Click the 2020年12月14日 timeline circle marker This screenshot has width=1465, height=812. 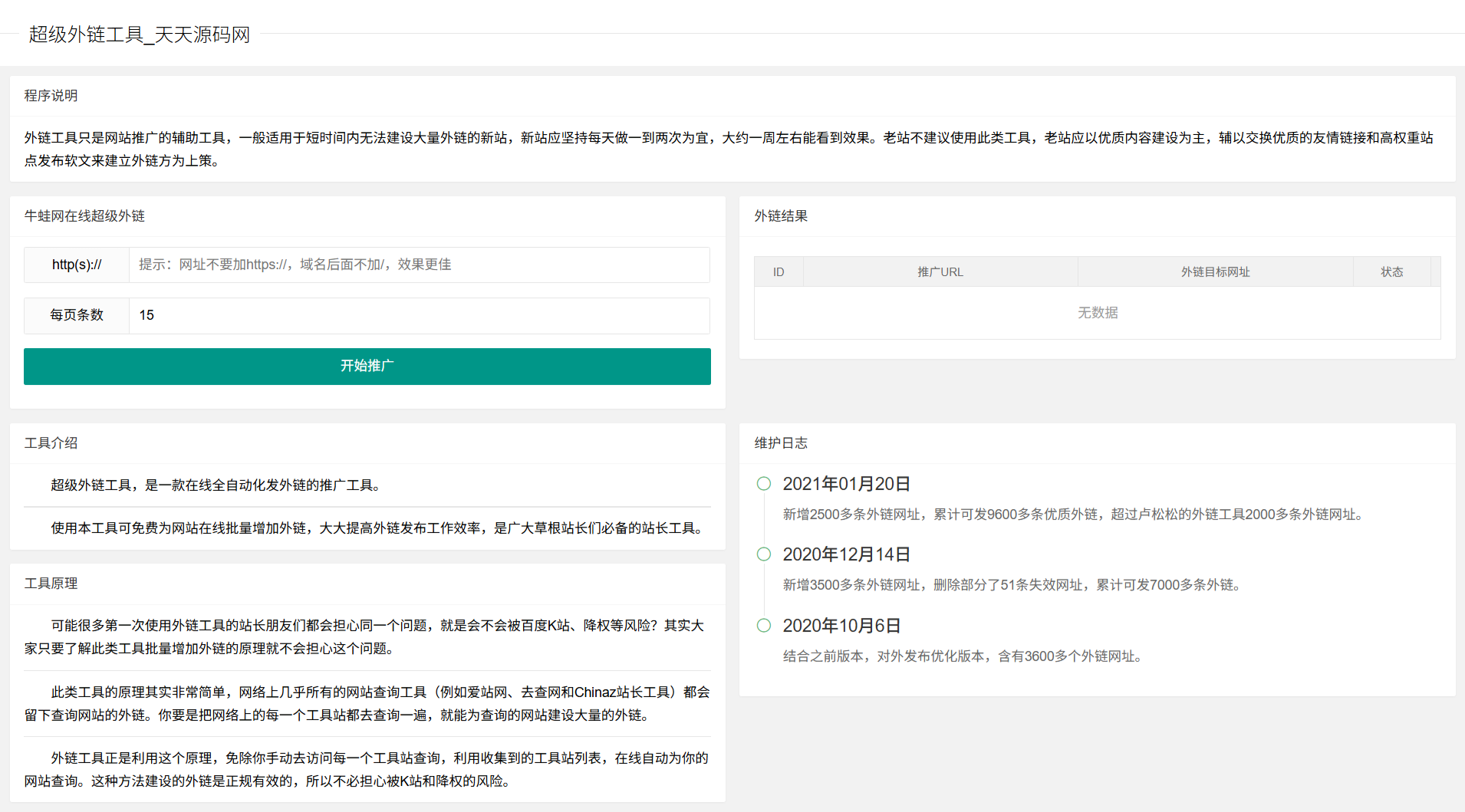click(x=763, y=554)
